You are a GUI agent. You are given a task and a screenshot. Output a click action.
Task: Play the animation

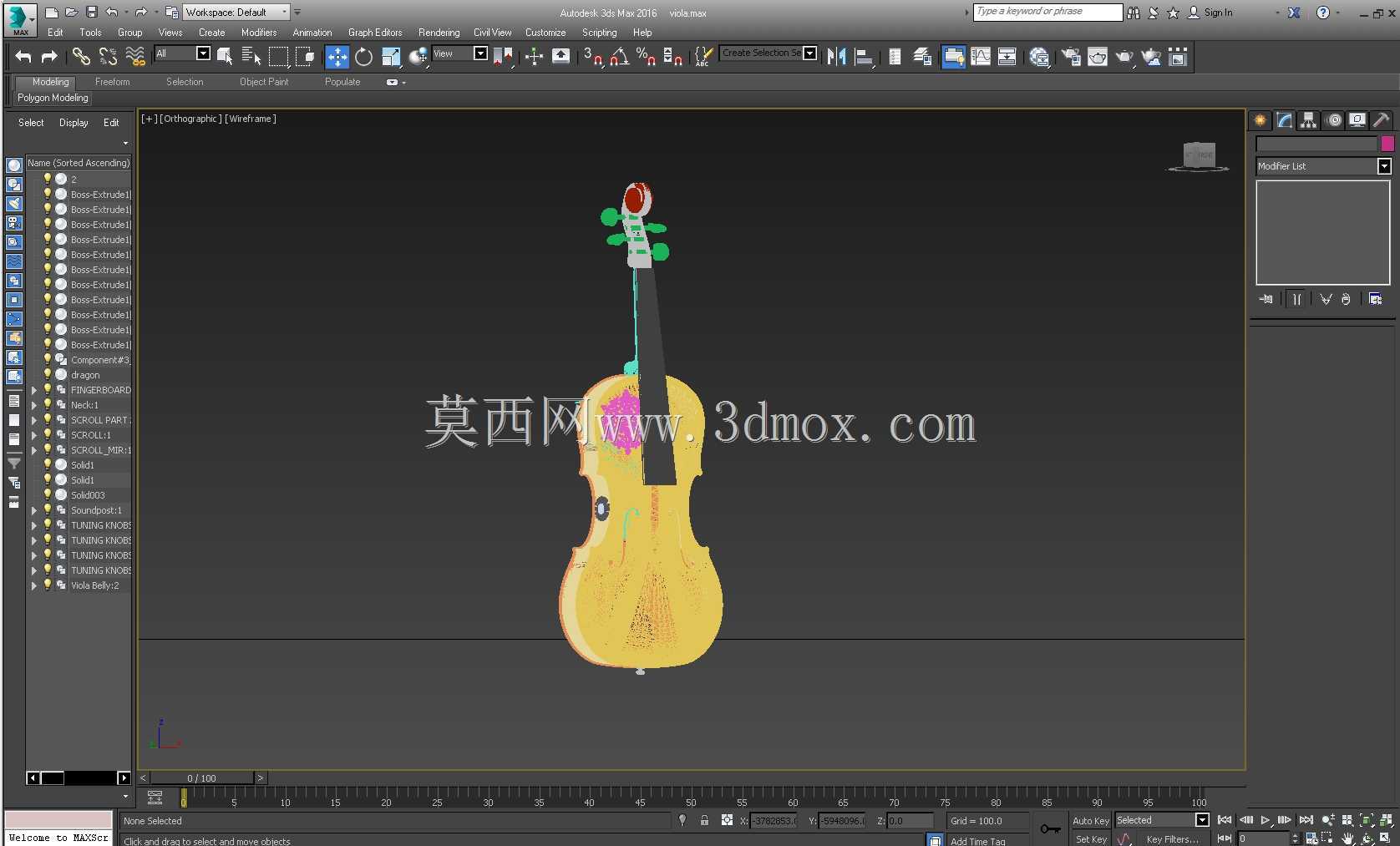pyautogui.click(x=1266, y=820)
